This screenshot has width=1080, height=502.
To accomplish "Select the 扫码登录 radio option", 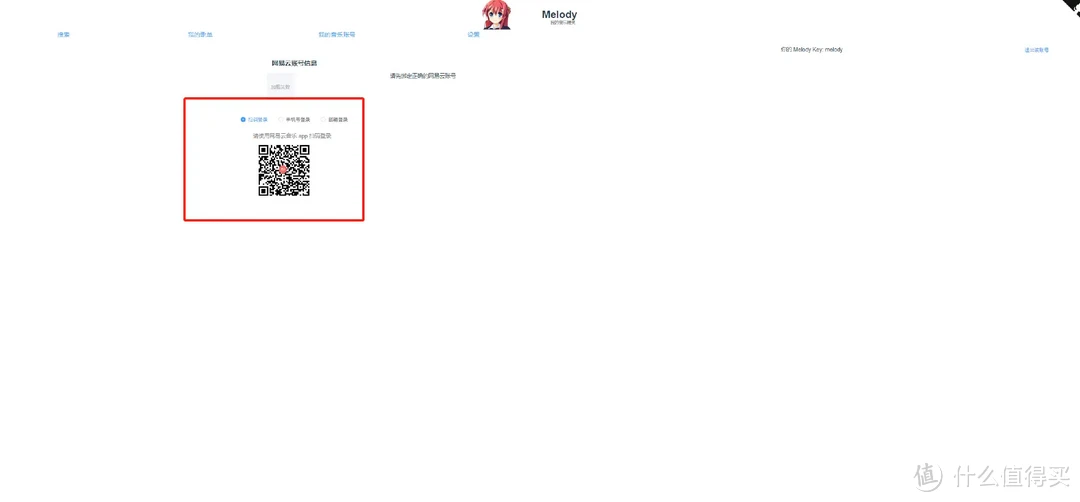I will point(254,120).
